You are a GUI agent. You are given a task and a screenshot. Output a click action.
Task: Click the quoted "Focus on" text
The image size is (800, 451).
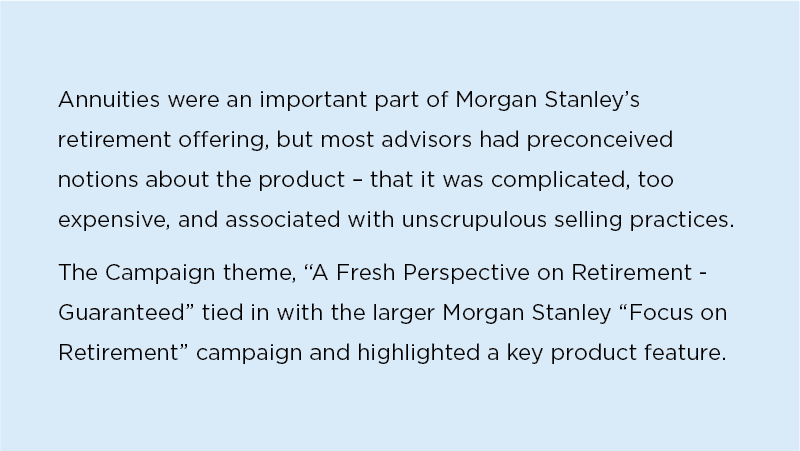coord(673,312)
